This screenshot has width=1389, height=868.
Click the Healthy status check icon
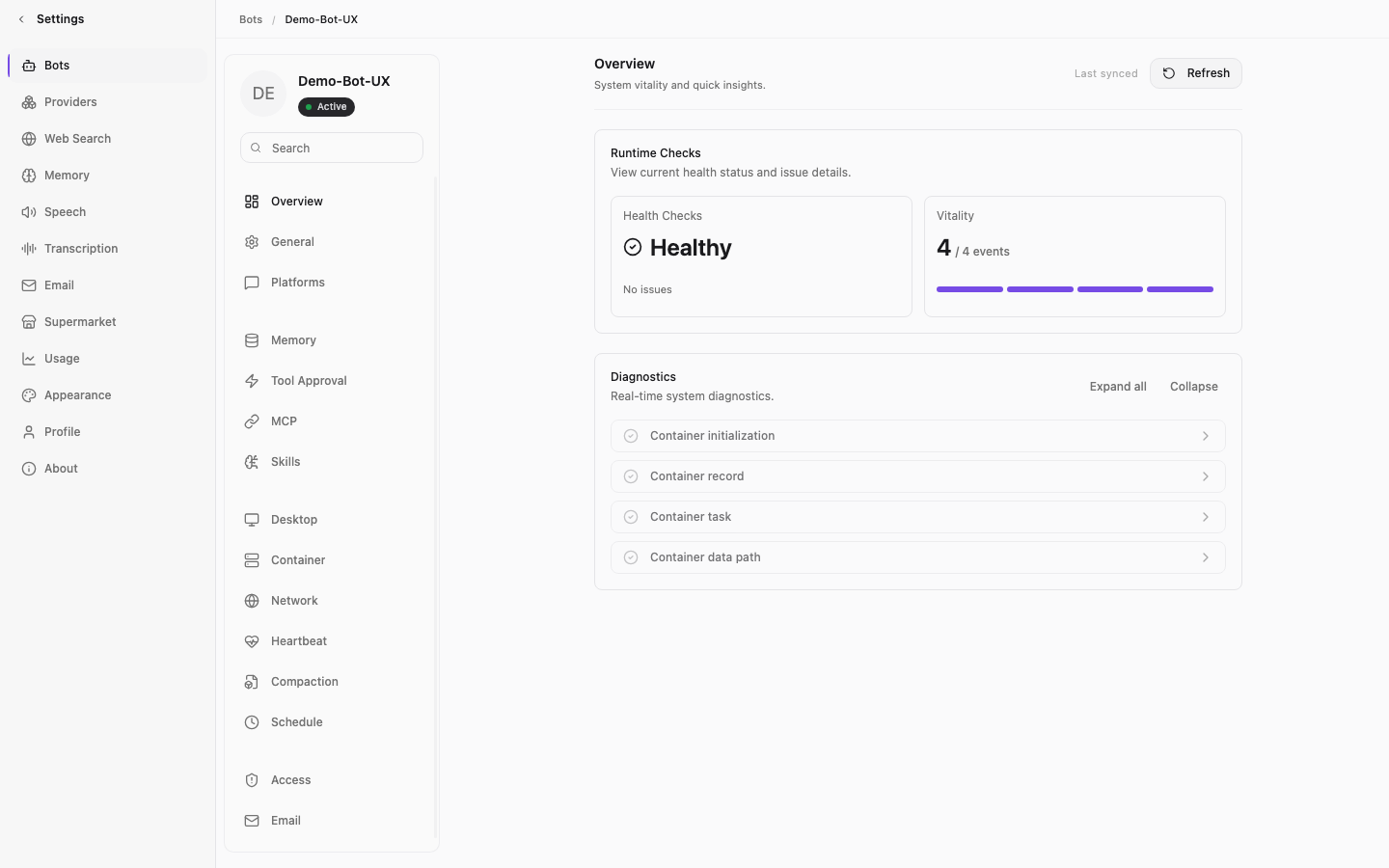(x=633, y=247)
